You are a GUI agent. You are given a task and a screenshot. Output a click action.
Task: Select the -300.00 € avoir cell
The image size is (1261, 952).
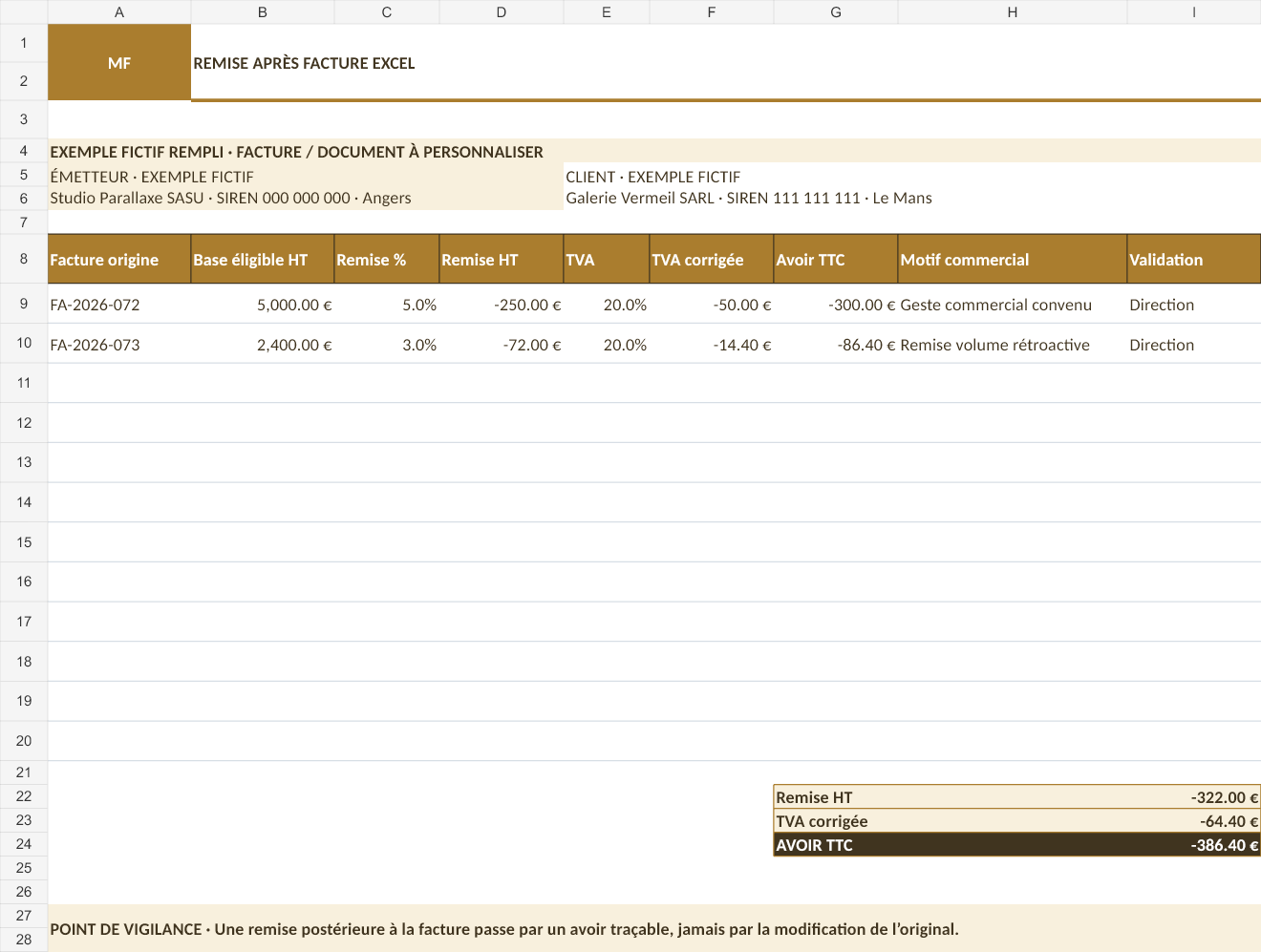(836, 304)
